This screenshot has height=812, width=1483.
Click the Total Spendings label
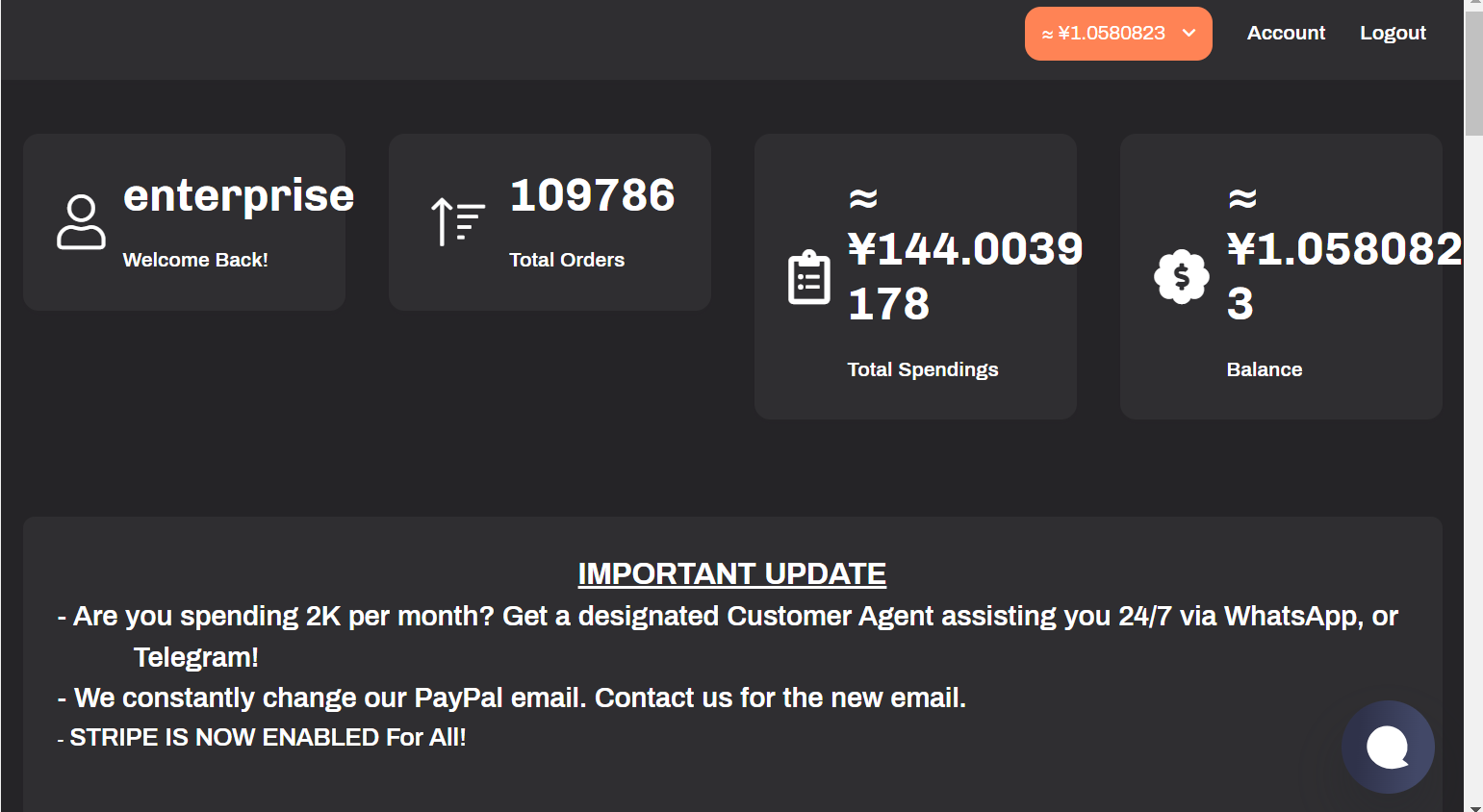(x=922, y=369)
